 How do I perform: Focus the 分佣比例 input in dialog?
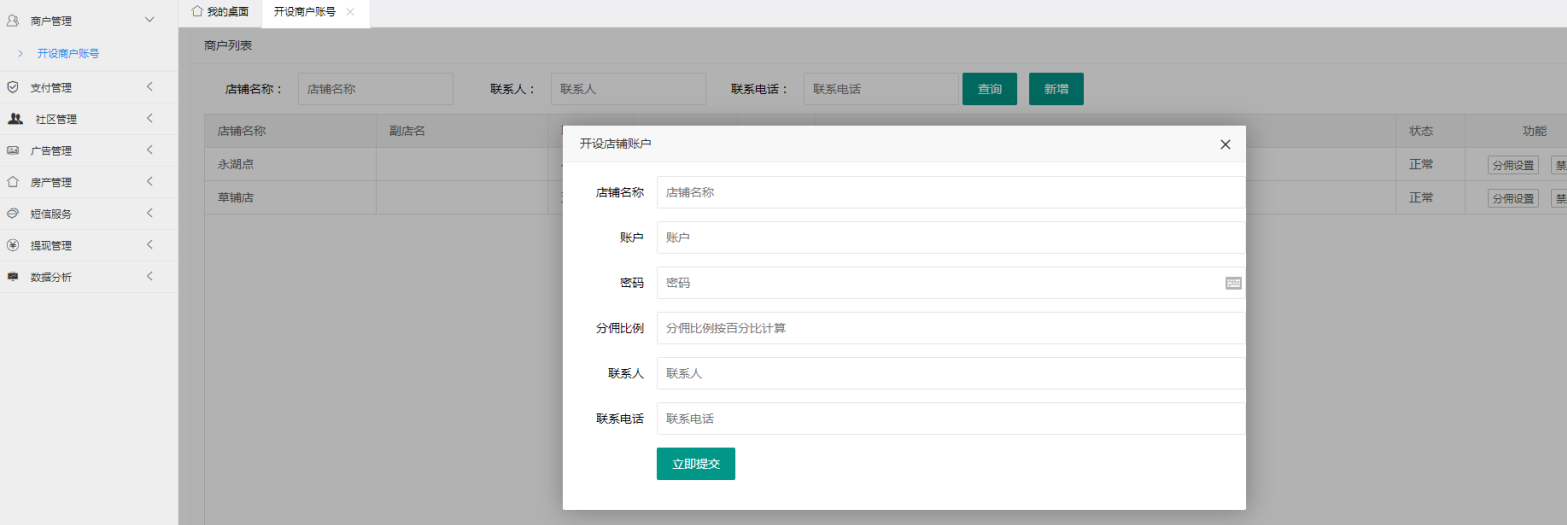[x=950, y=328]
